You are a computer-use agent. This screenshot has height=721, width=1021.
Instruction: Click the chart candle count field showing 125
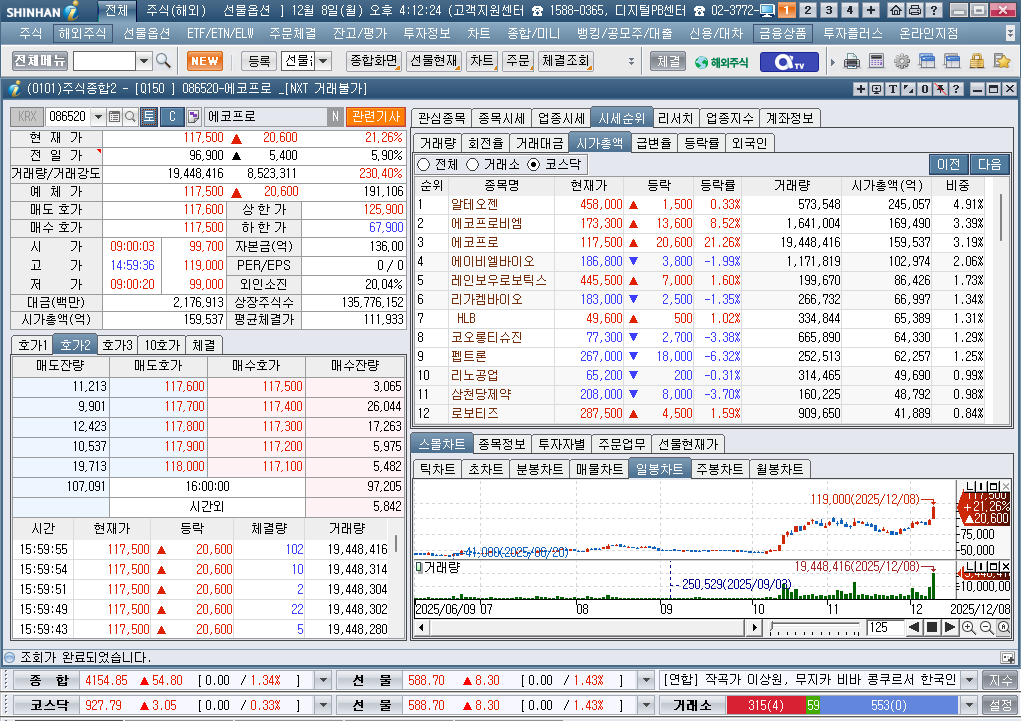click(x=884, y=628)
